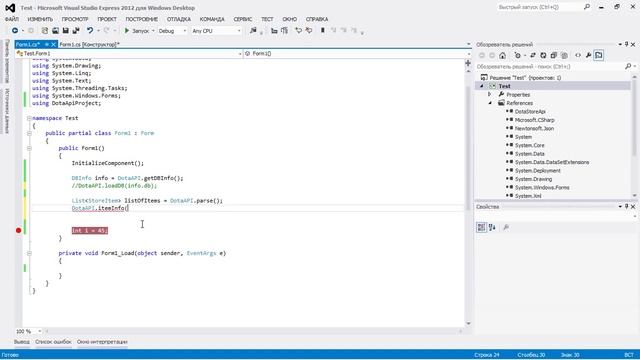Screen dimensions: 640x360
Task: Toggle Preview Selected Items in Solution Explorer
Action: pyautogui.click(x=599, y=56)
